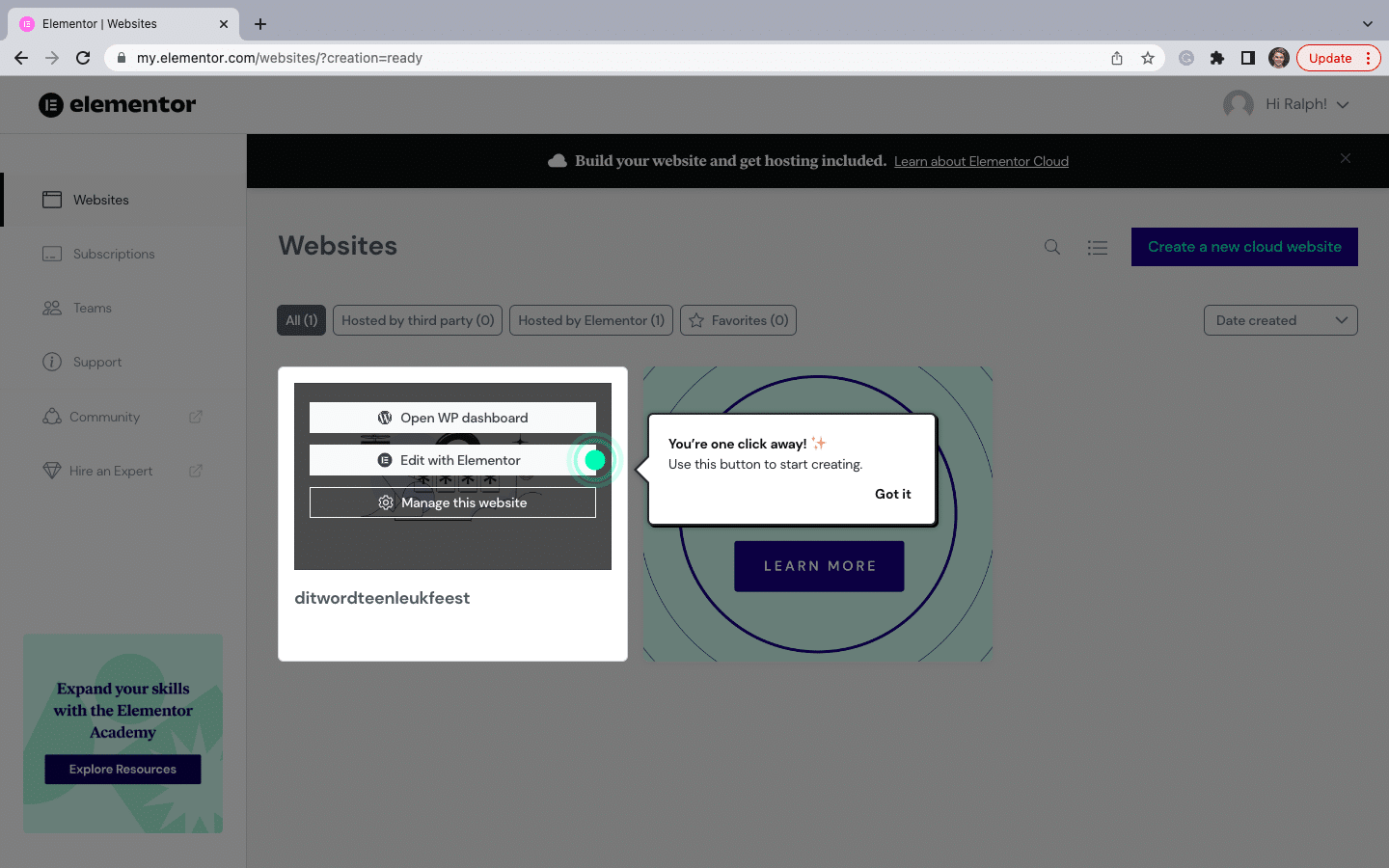Filter by Favorites (0)

pos(738,320)
